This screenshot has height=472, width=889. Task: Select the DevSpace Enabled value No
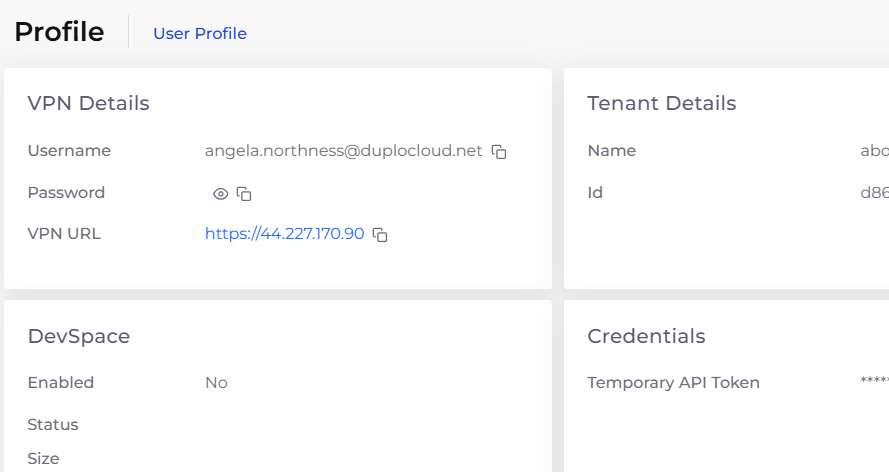tap(217, 382)
